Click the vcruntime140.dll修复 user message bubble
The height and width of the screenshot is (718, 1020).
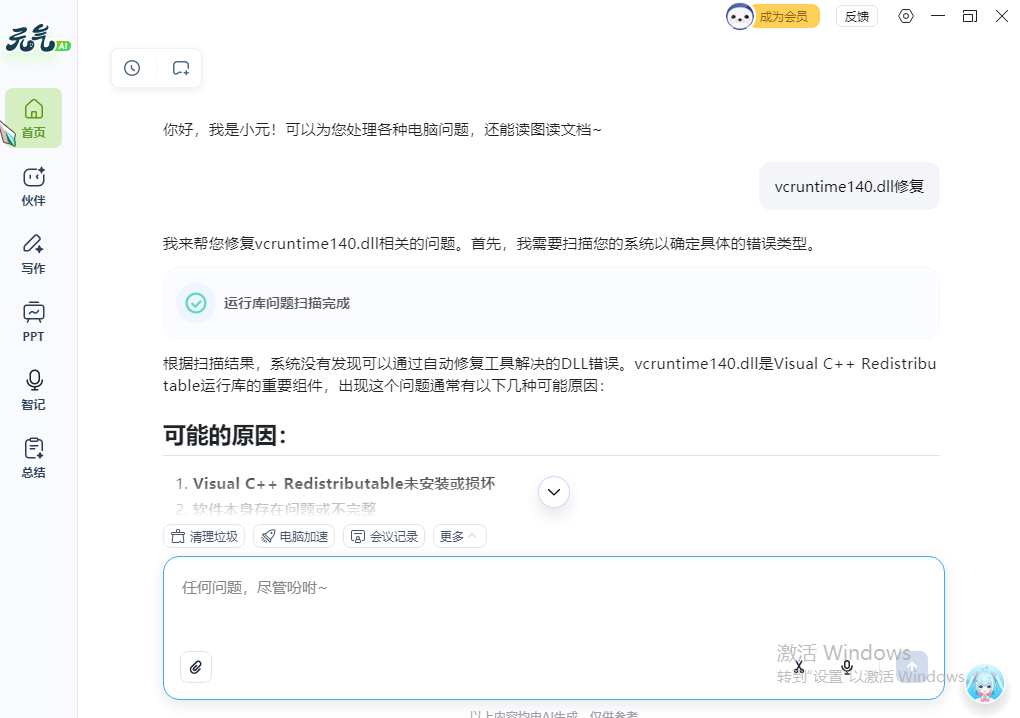pyautogui.click(x=849, y=187)
